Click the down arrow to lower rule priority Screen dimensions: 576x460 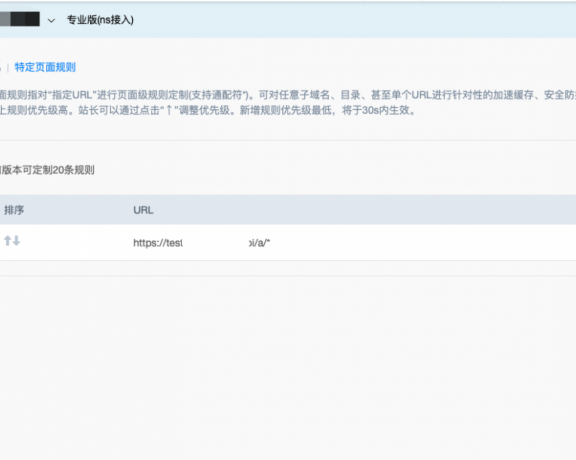[x=17, y=241]
